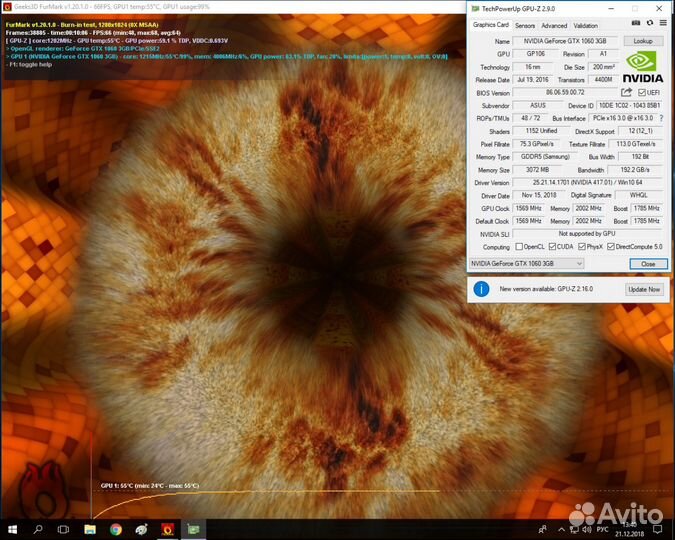Switch to FurMark via taskbar icon
The height and width of the screenshot is (540, 675).
click(167, 529)
